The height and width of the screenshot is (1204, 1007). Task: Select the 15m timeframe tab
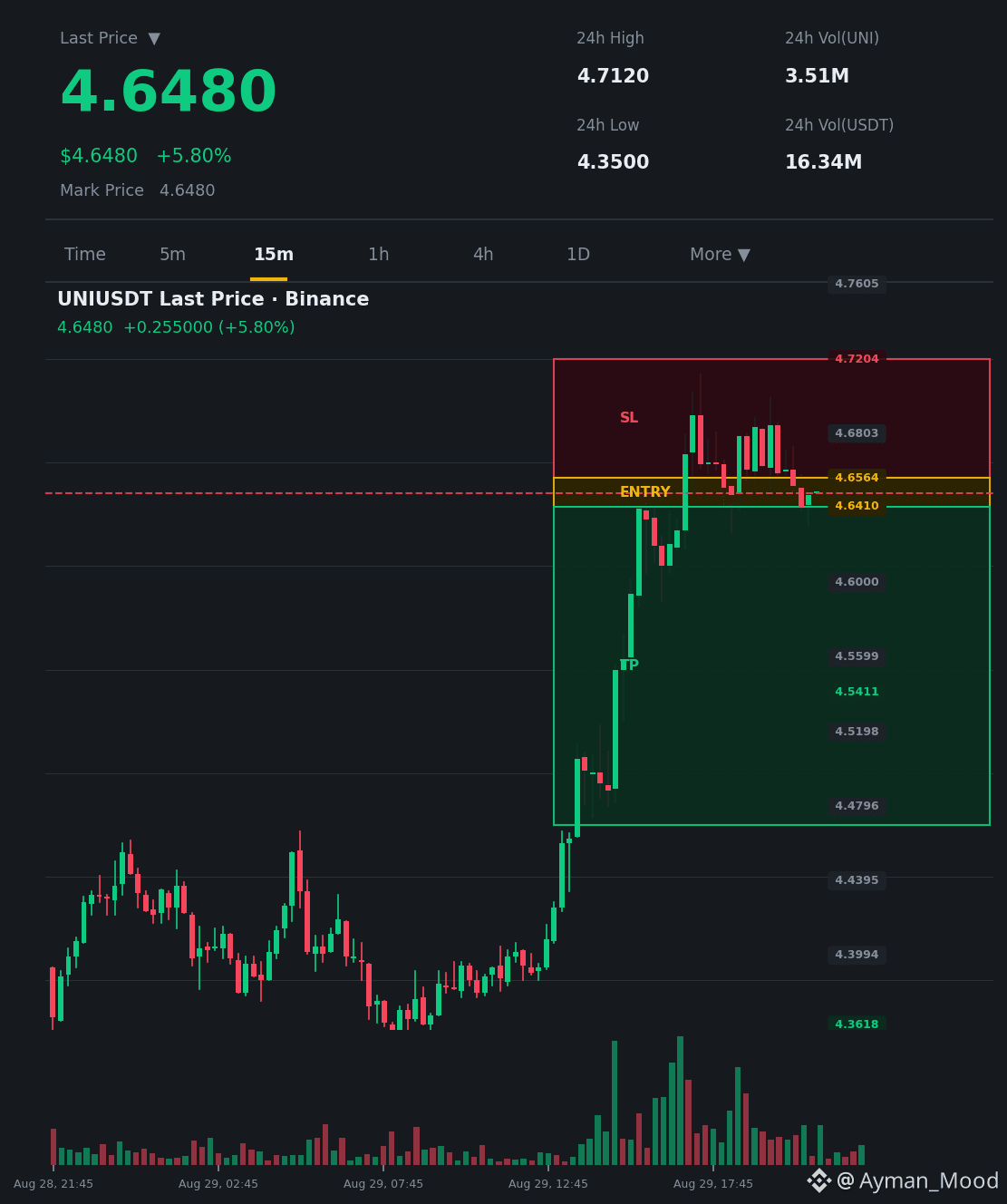tap(274, 255)
